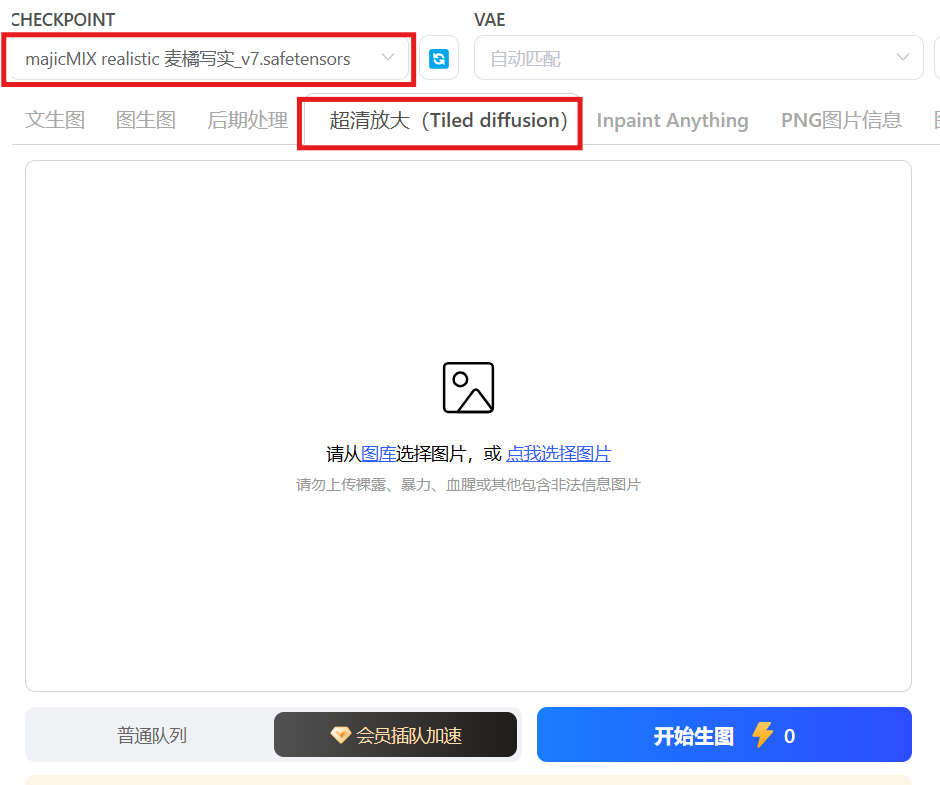Select the 超清放大 (Tiled diffusion) tab

coord(448,120)
